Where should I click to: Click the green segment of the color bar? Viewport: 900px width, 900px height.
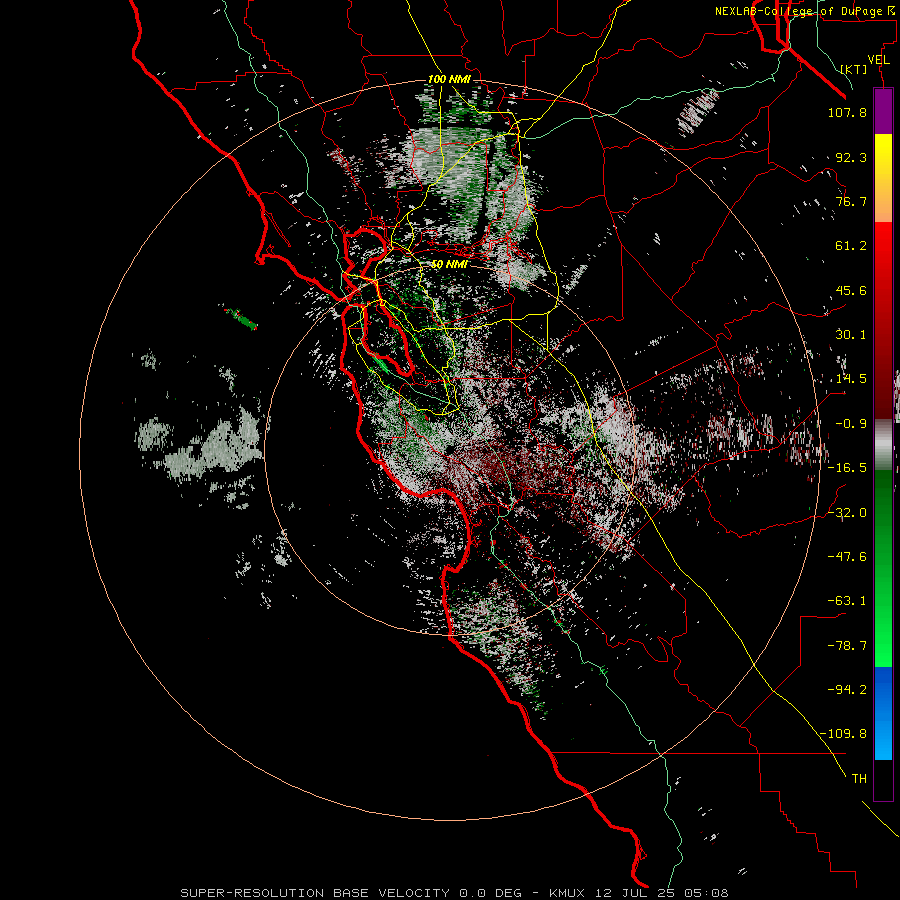pos(883,568)
